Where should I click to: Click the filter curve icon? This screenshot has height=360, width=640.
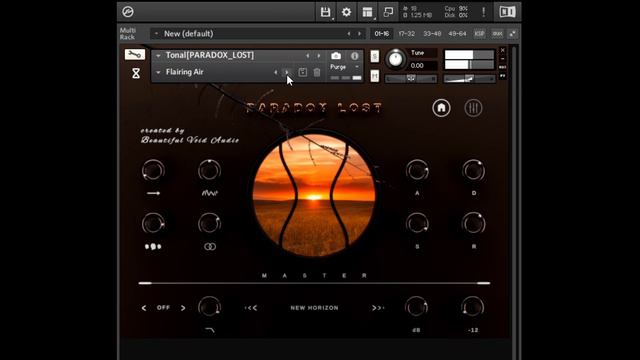point(209,330)
